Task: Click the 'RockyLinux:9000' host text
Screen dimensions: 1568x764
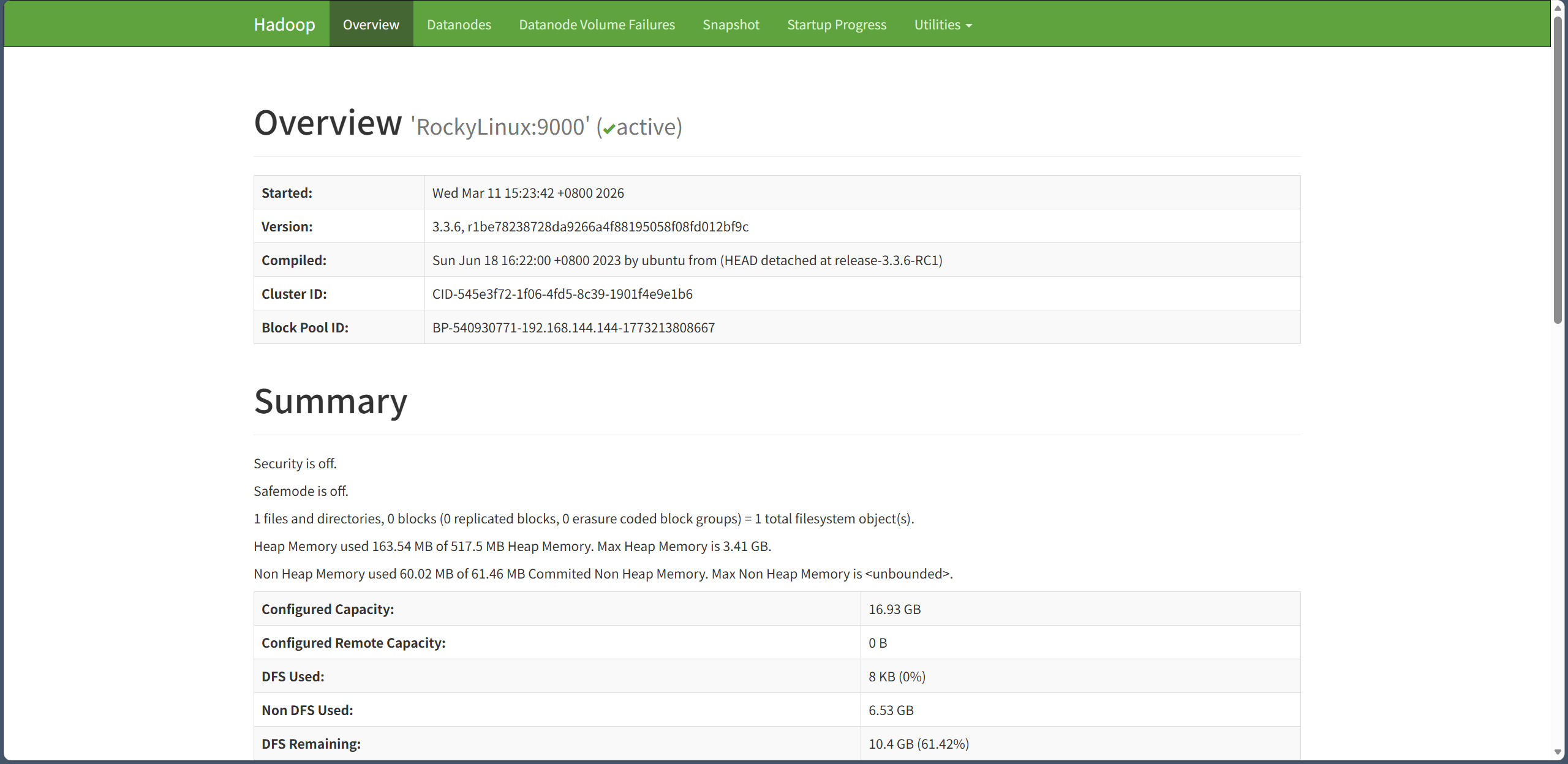Action: point(500,127)
